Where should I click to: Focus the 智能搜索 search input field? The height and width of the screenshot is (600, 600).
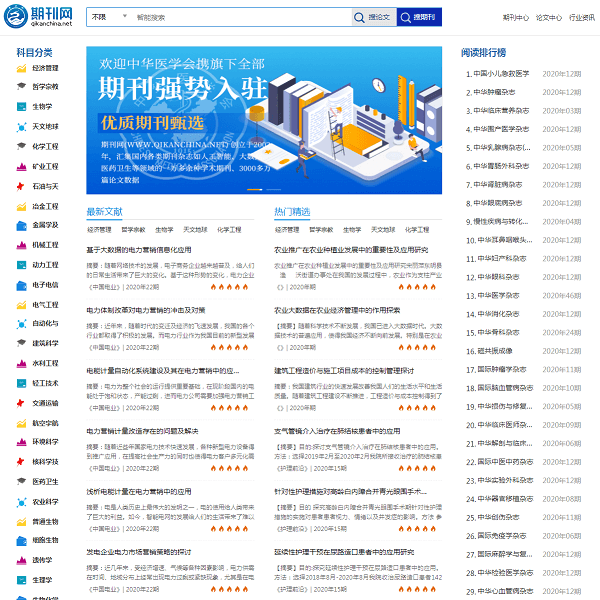[x=241, y=17]
